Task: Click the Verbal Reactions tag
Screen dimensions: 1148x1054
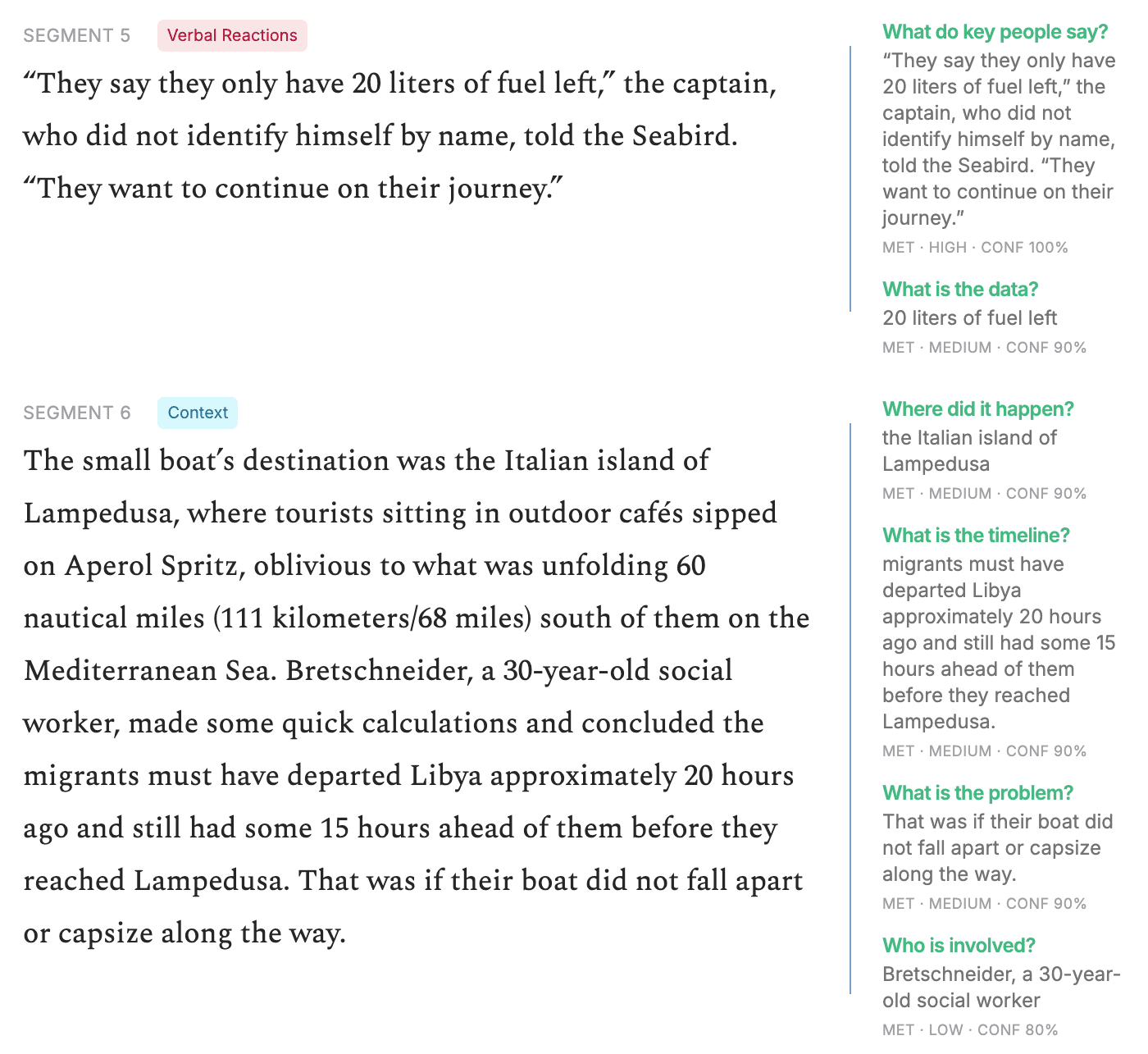Action: click(x=232, y=35)
